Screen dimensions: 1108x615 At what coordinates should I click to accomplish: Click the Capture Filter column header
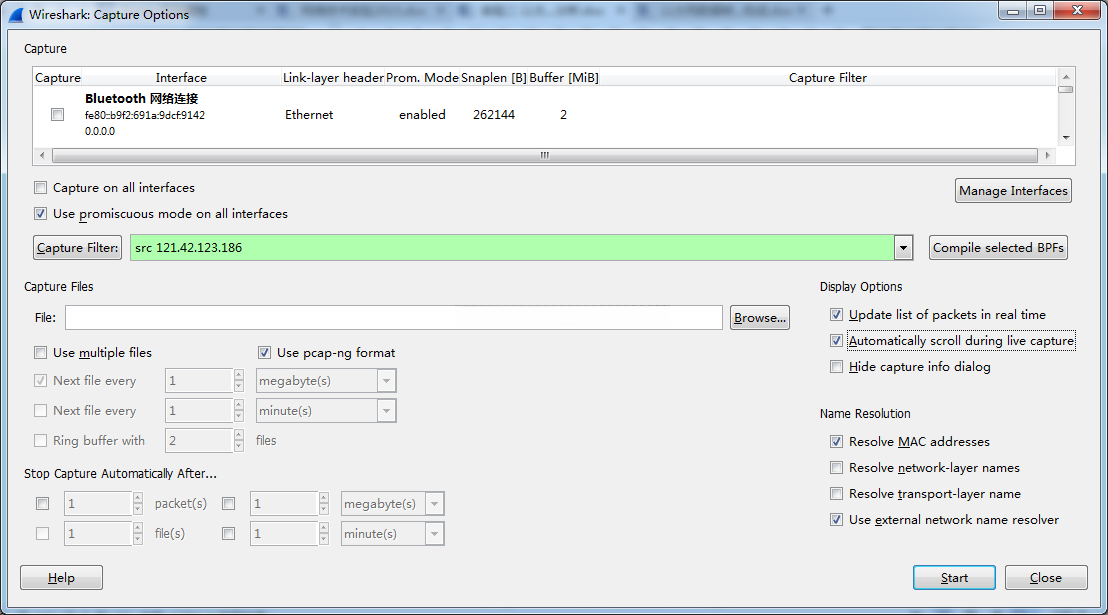(x=827, y=78)
